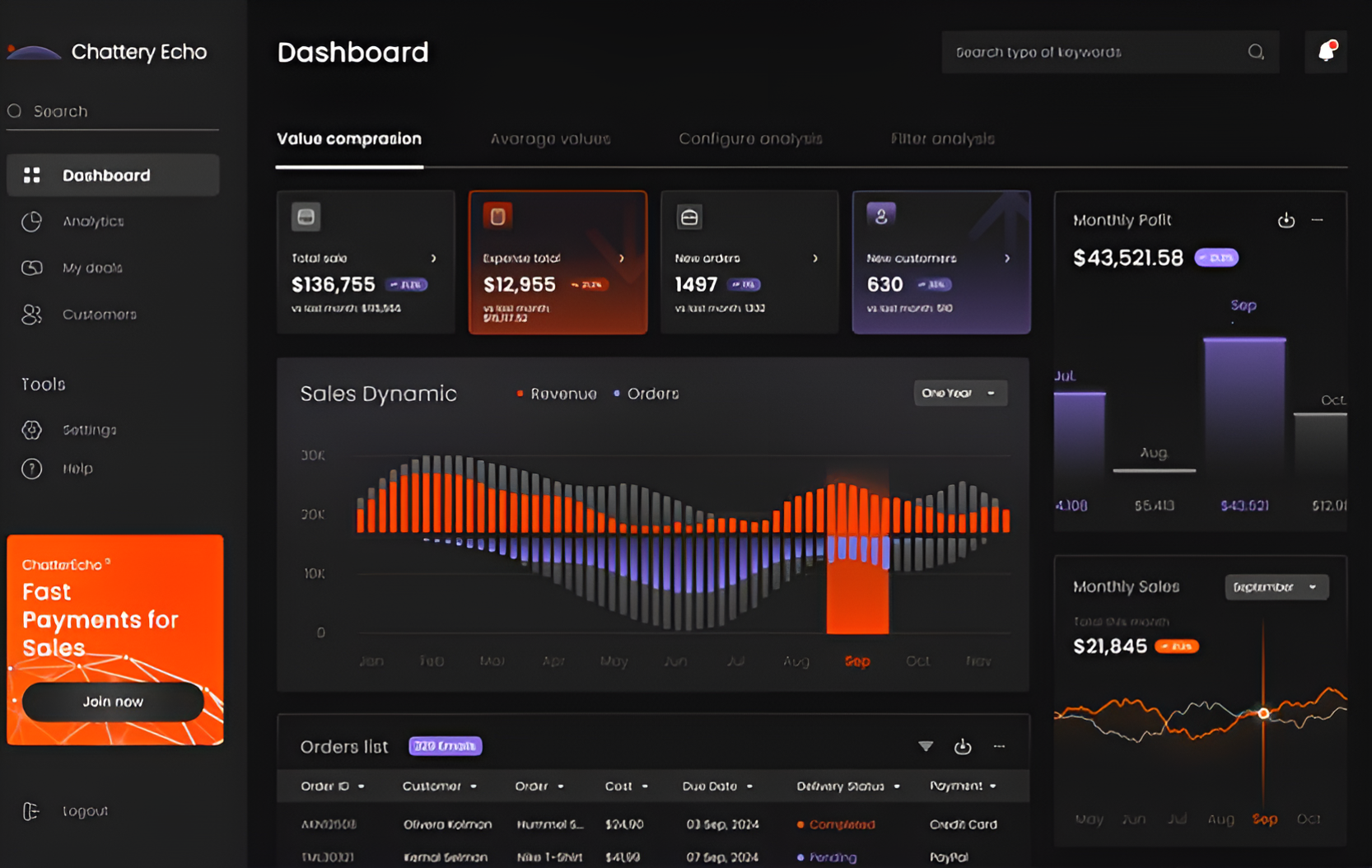Click the Orders list download icon
Viewport: 1372px width, 868px height.
point(962,746)
